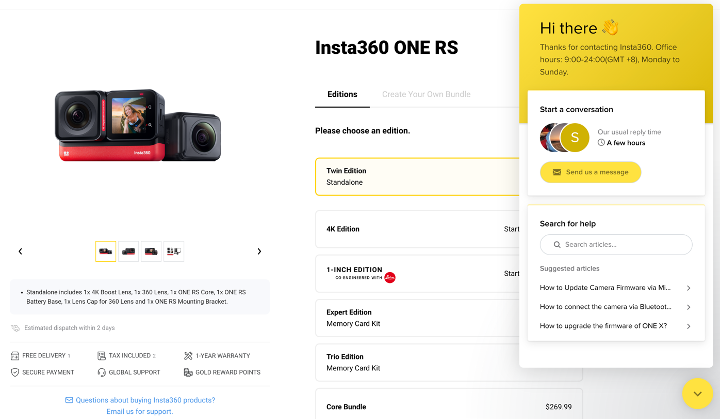Click the previous image arrow in the gallery
This screenshot has width=720, height=420.
point(21,251)
